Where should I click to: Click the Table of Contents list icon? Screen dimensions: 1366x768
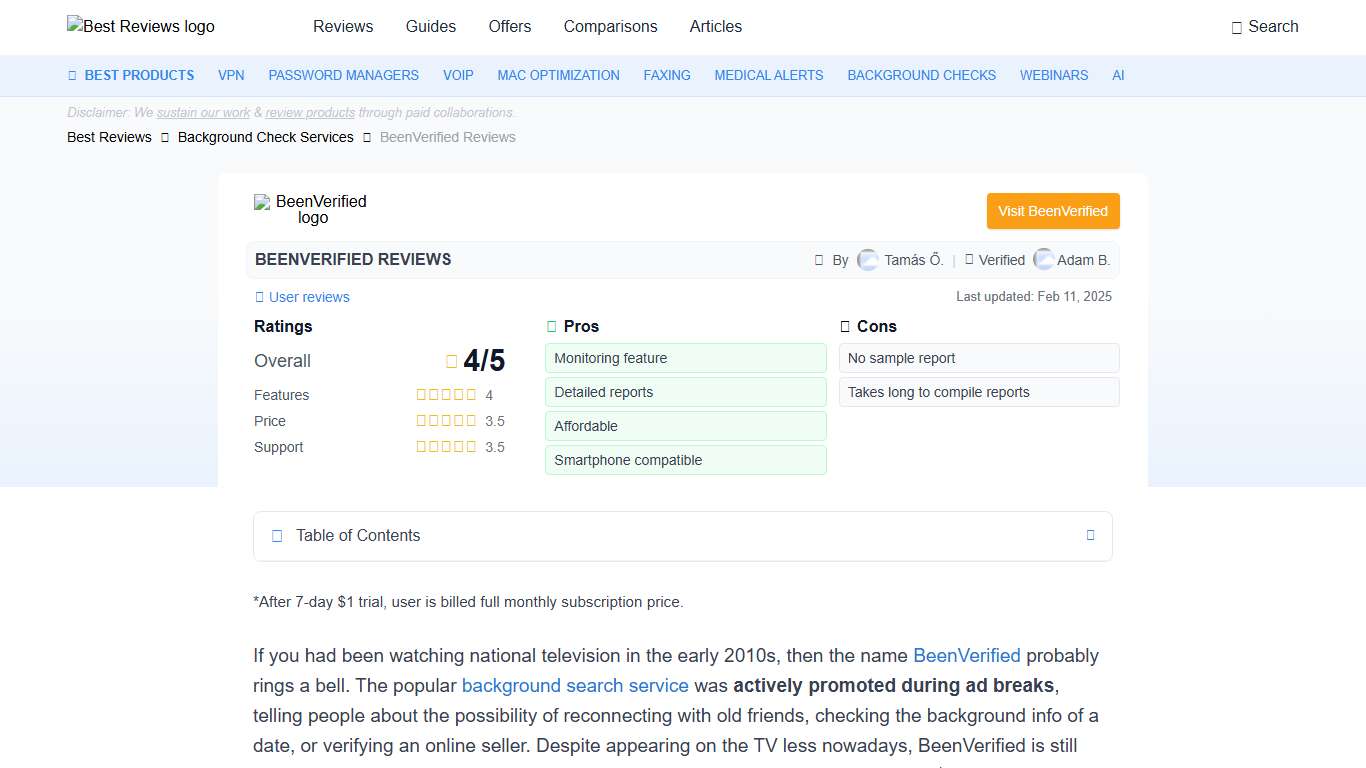(x=276, y=536)
